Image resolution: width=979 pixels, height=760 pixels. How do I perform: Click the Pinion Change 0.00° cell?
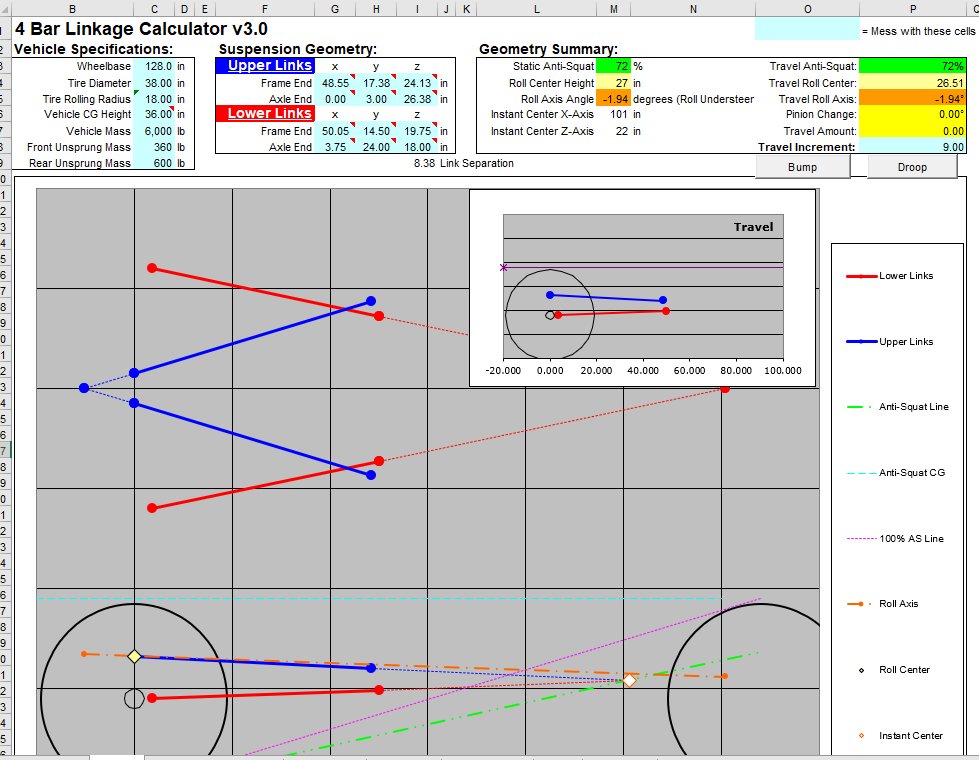pos(913,114)
